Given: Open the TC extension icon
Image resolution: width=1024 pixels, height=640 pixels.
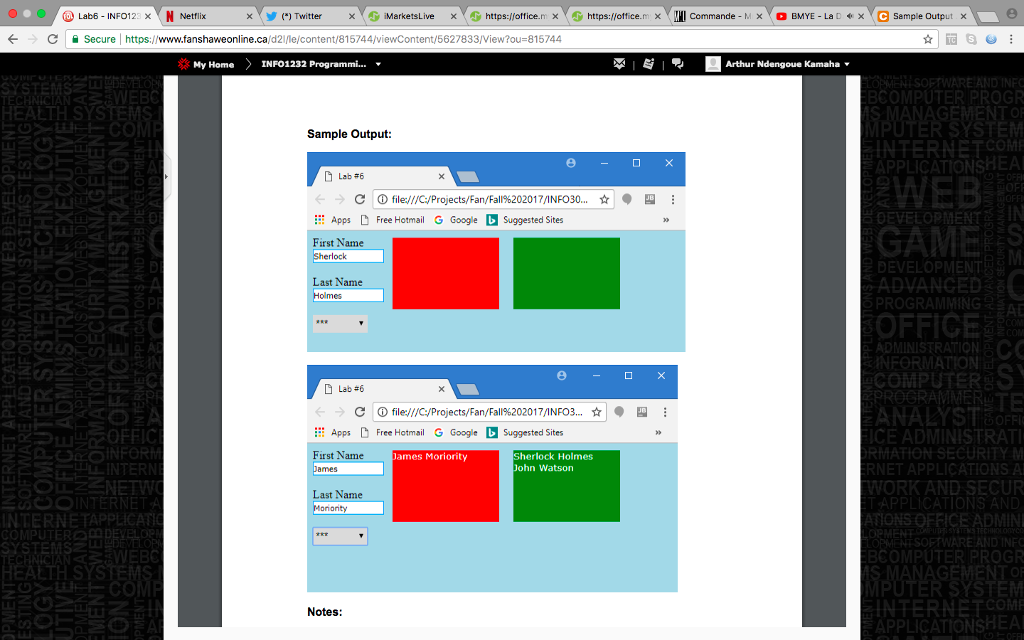Looking at the screenshot, I should (952, 39).
